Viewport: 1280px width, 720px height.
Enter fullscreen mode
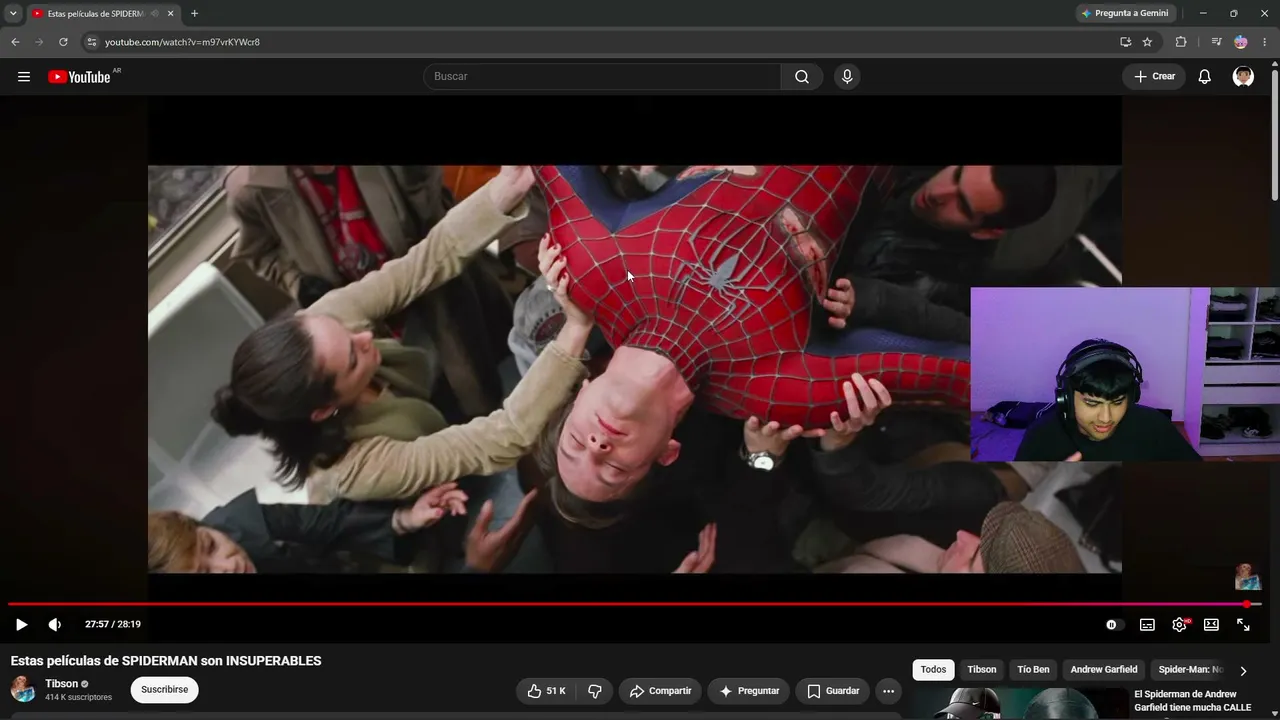point(1243,625)
